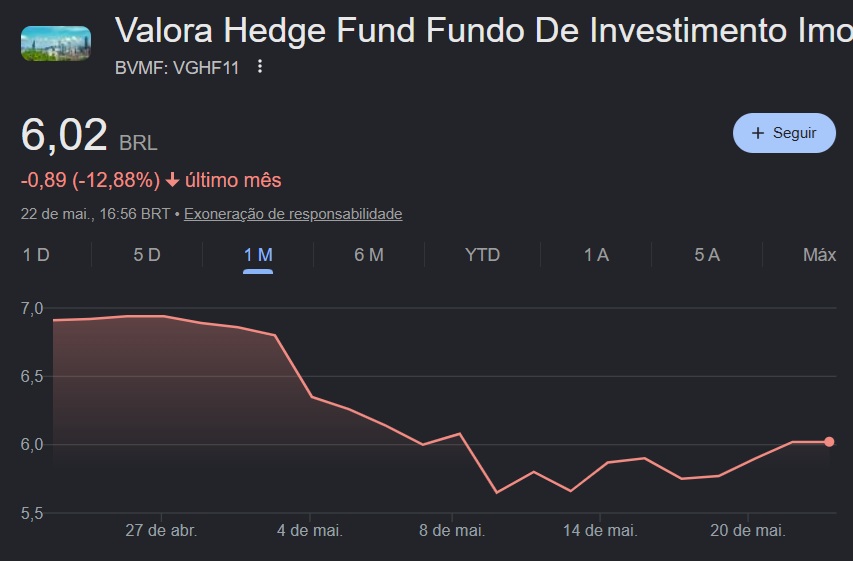Show the Máx range chart
This screenshot has width=853, height=561.
pyautogui.click(x=819, y=255)
